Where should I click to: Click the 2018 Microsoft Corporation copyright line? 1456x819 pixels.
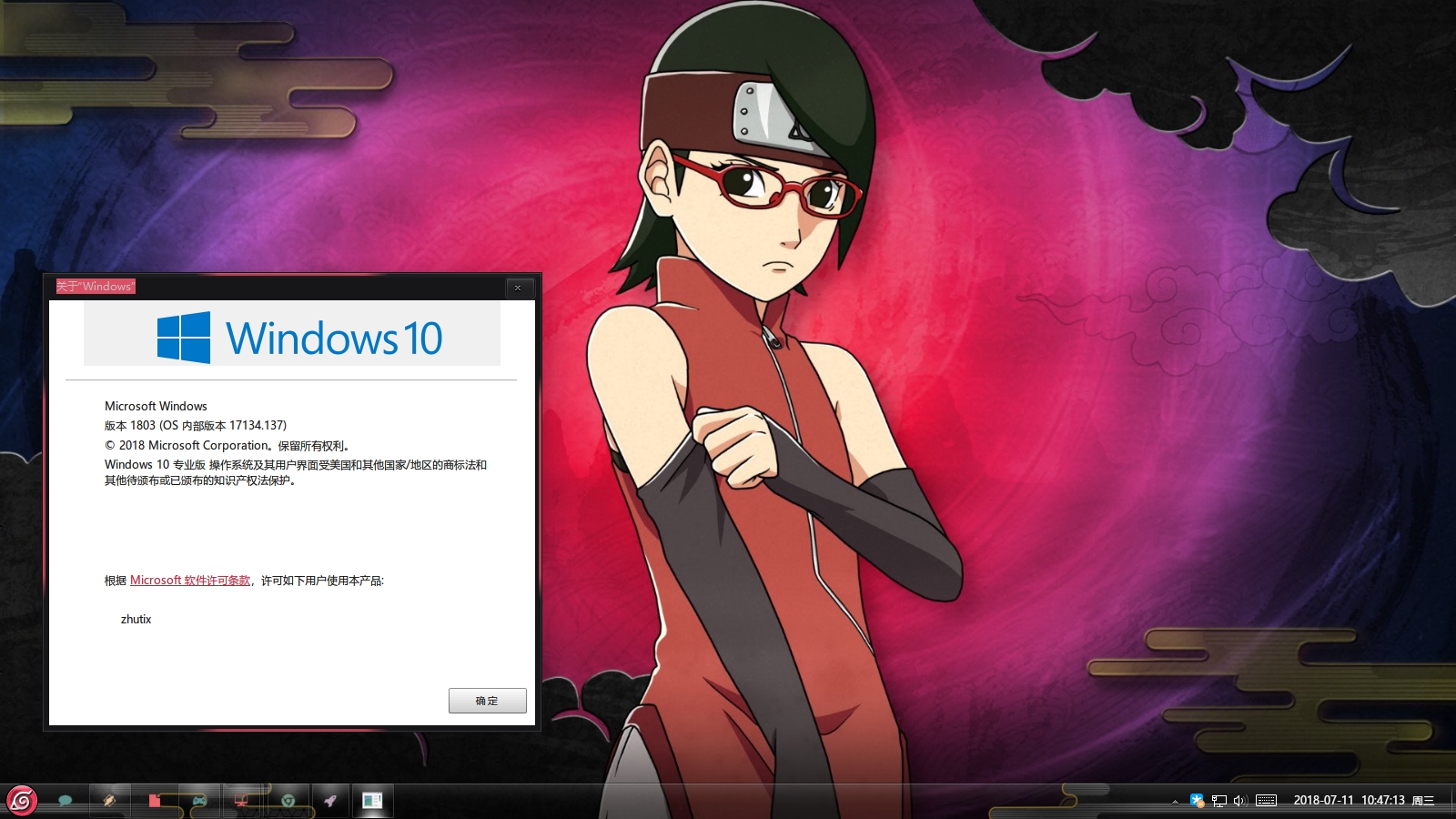pos(227,445)
